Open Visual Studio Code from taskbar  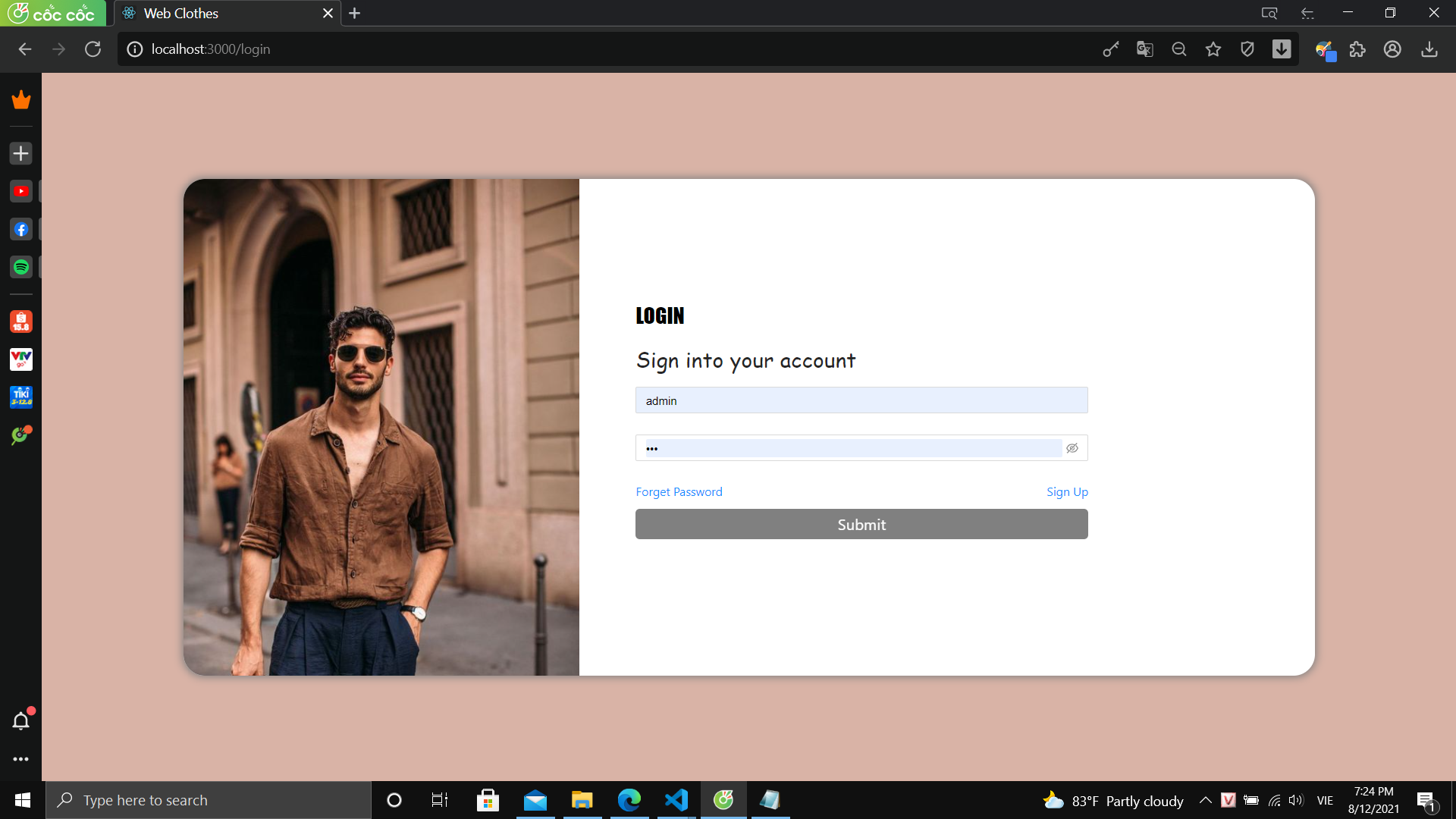pos(676,800)
